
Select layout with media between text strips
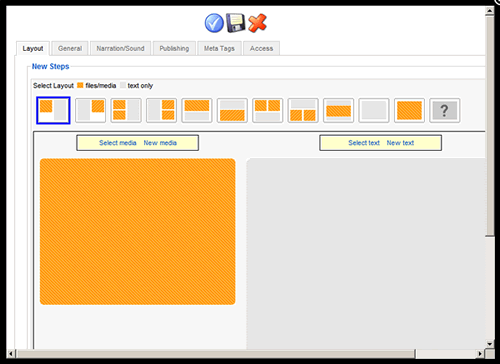pos(338,110)
